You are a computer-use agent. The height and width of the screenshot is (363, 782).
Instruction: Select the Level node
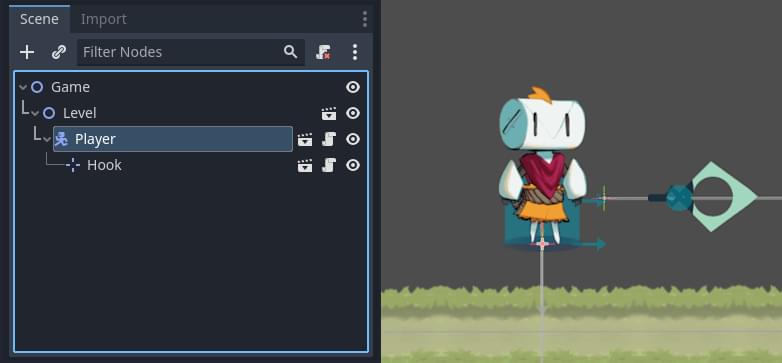(79, 113)
